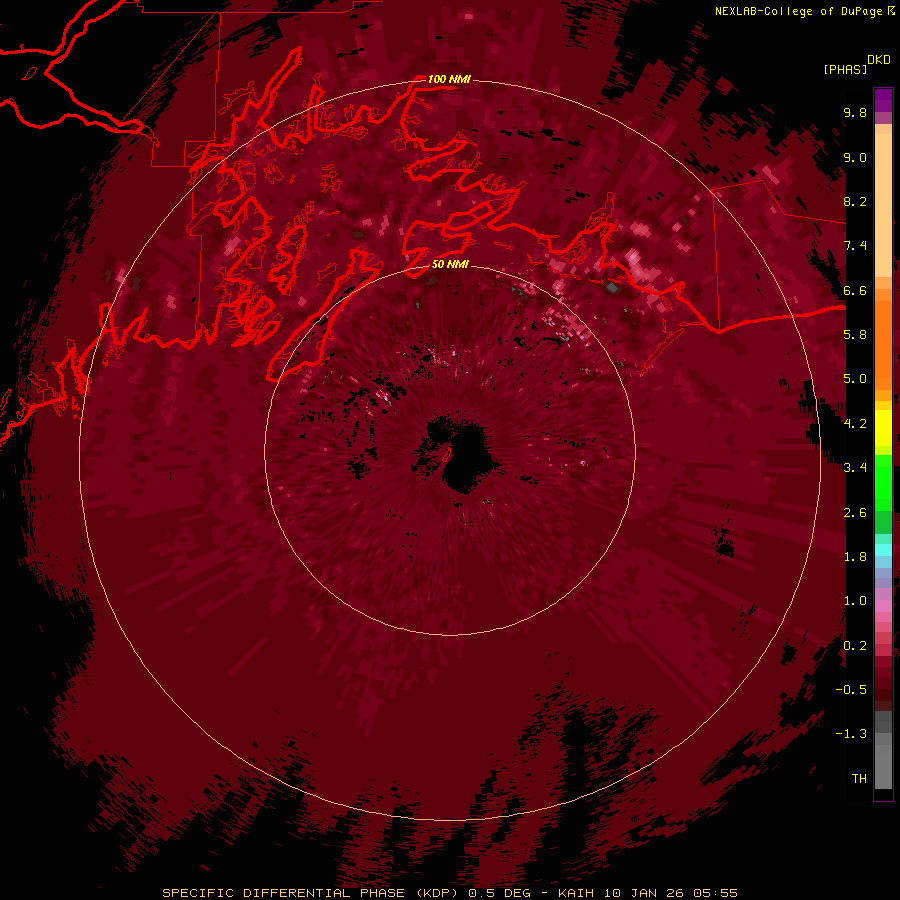This screenshot has height=900, width=900.
Task: Click the 9.0 legend value
Action: [855, 158]
